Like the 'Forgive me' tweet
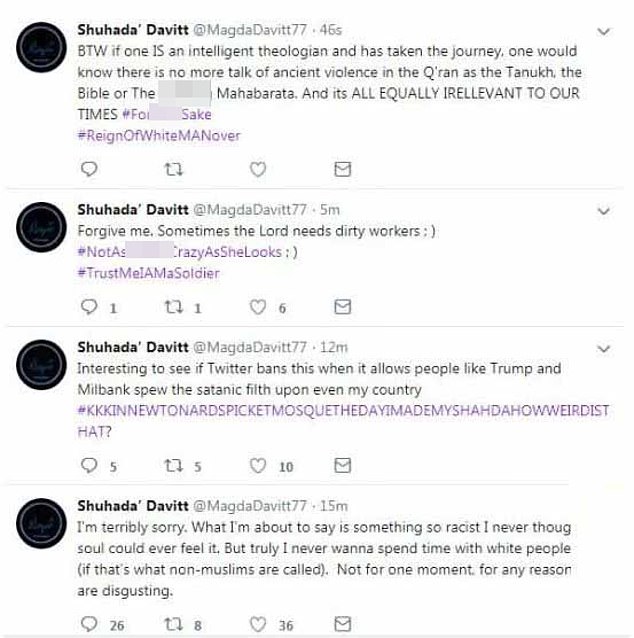This screenshot has width=634, height=638. tap(259, 307)
